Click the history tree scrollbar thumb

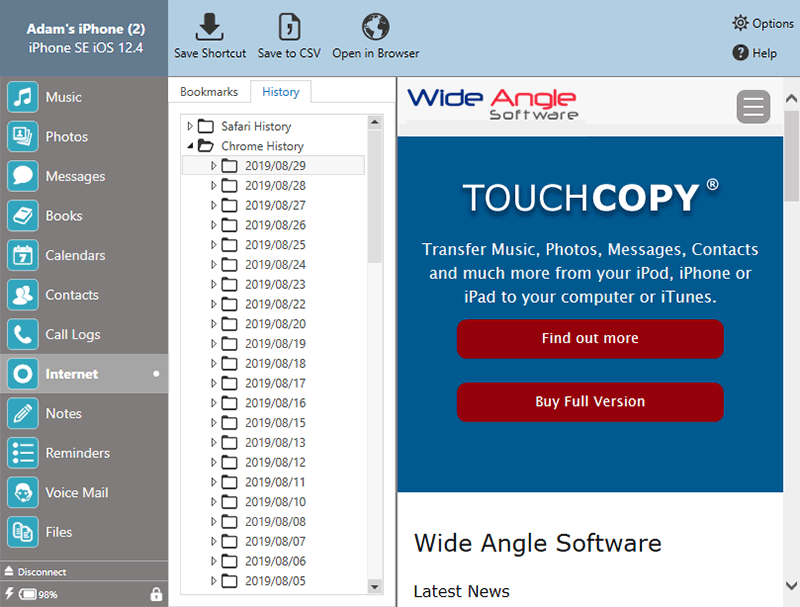pyautogui.click(x=375, y=197)
